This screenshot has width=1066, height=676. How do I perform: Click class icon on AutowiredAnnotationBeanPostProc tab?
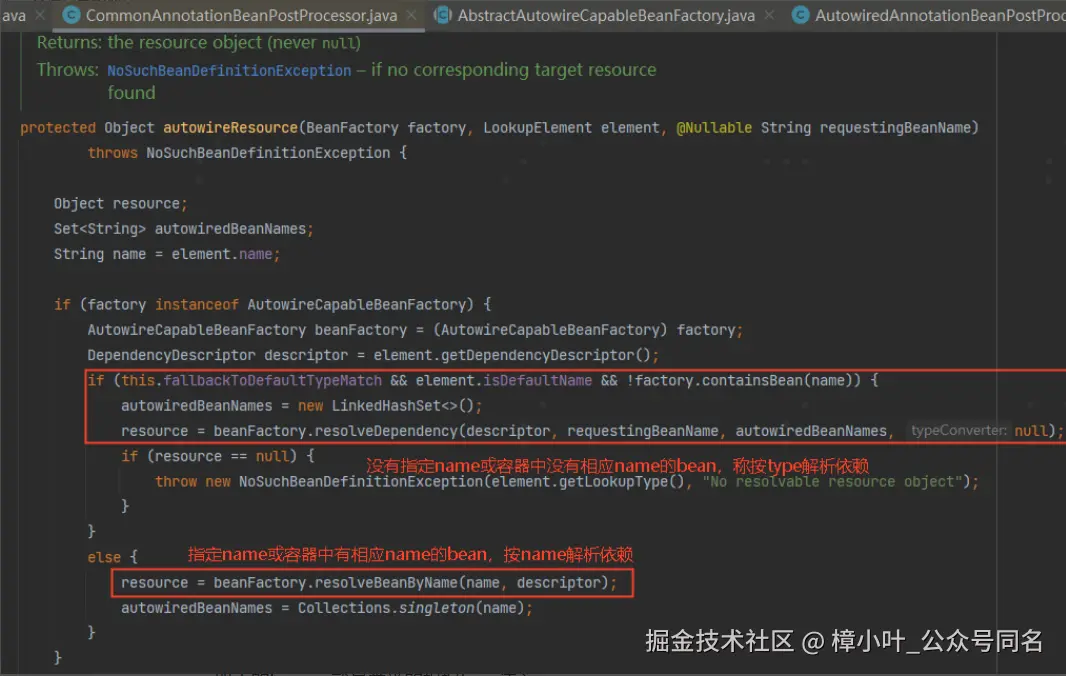coord(800,15)
